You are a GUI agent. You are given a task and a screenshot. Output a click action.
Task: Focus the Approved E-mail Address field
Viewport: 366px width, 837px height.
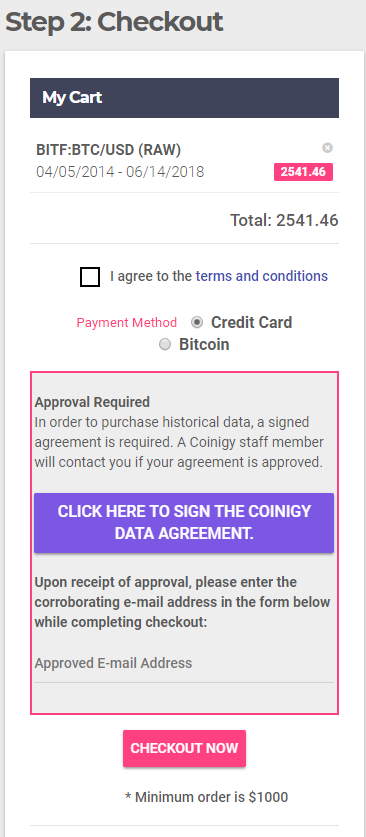point(184,664)
